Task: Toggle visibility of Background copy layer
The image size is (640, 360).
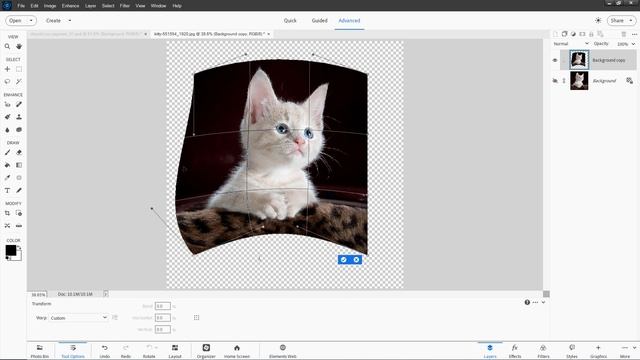Action: [x=555, y=60]
